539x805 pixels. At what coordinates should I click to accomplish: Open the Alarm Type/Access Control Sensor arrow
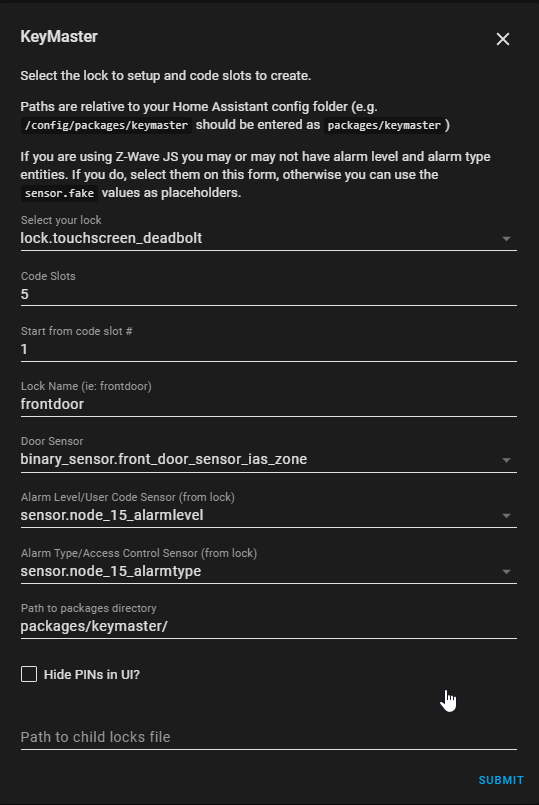click(x=506, y=571)
